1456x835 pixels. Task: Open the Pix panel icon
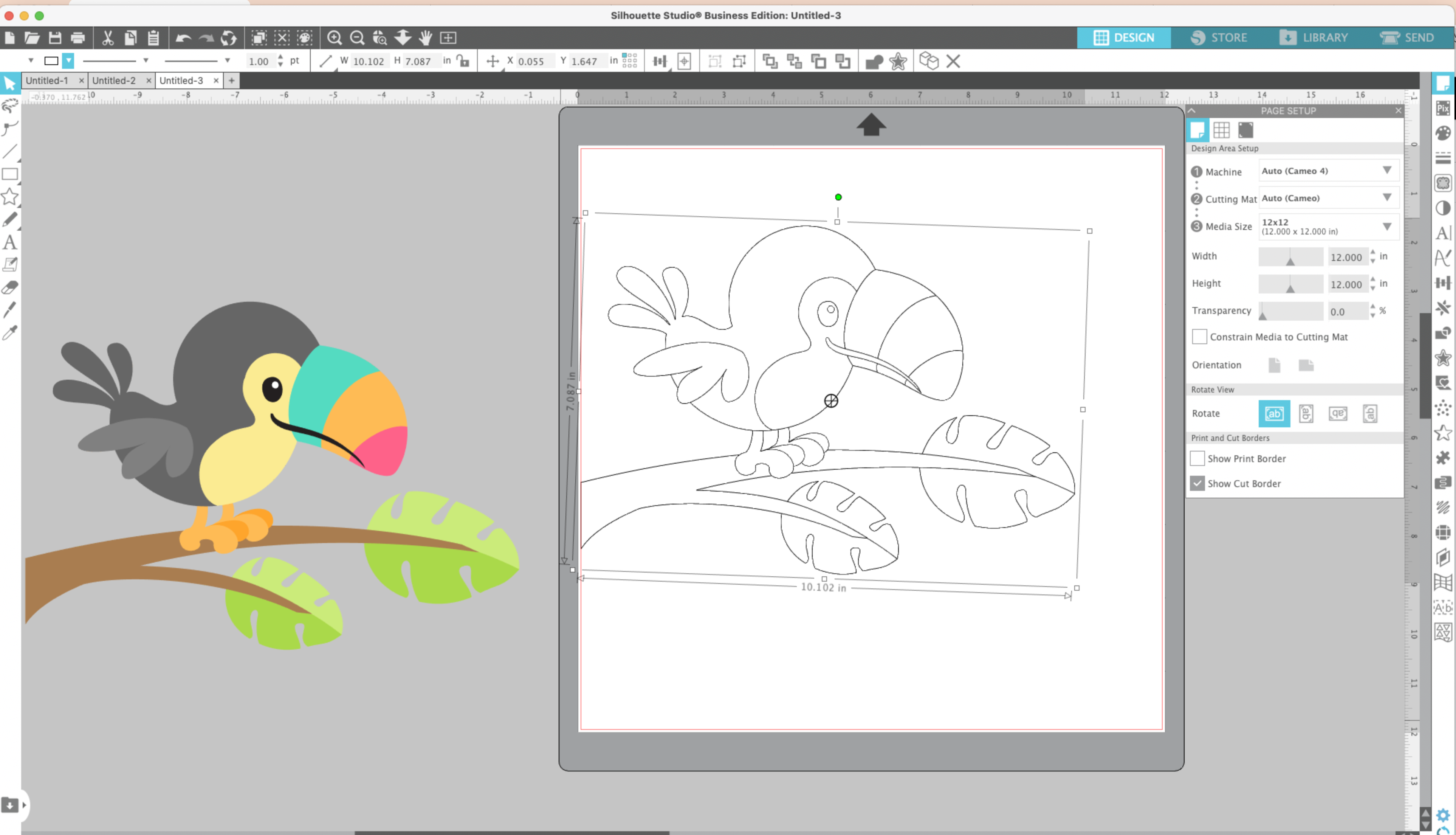coord(1443,108)
